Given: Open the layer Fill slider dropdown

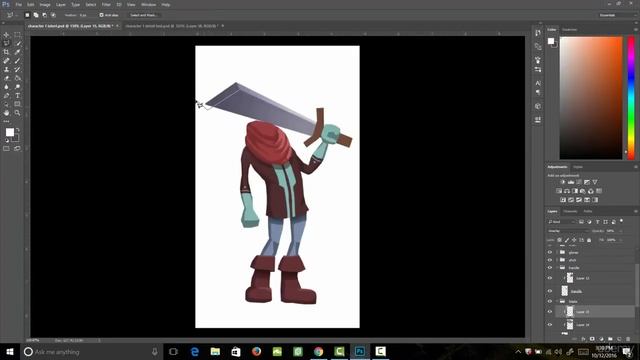Looking at the screenshot, I should tap(621, 240).
